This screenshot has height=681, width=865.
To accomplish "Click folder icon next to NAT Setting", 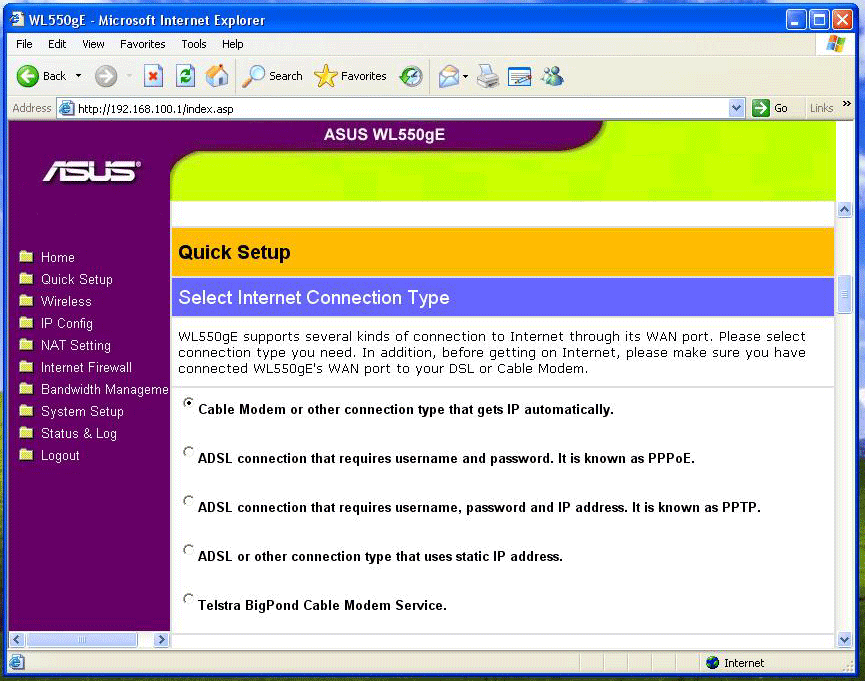I will point(26,345).
